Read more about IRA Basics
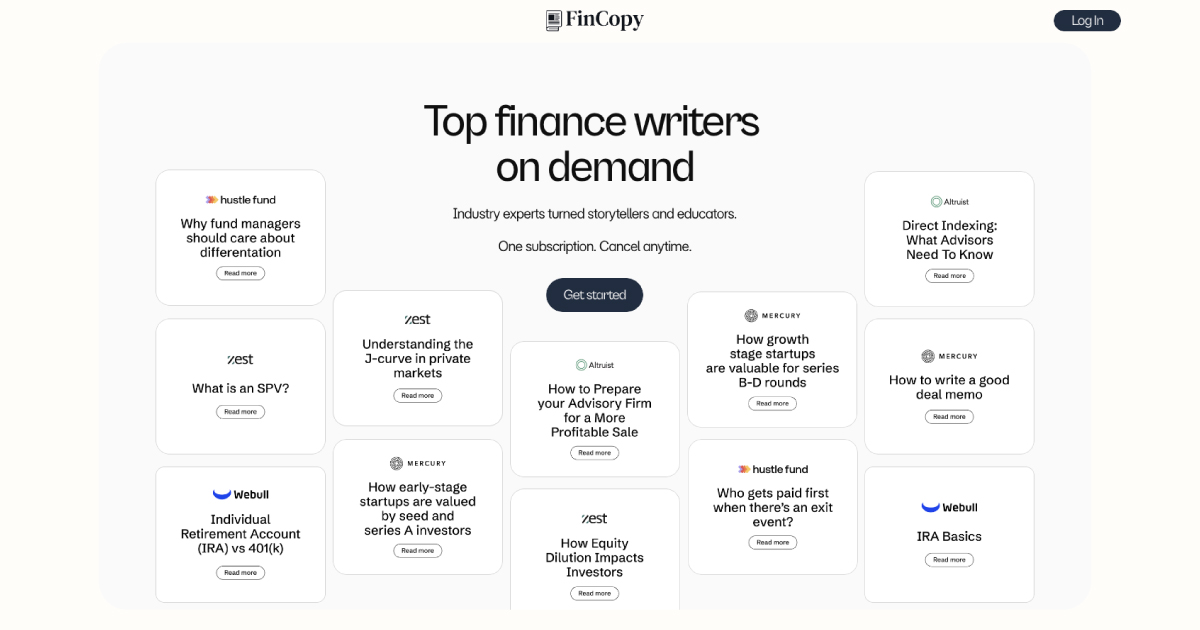Viewport: 1200px width, 630px height. [948, 559]
